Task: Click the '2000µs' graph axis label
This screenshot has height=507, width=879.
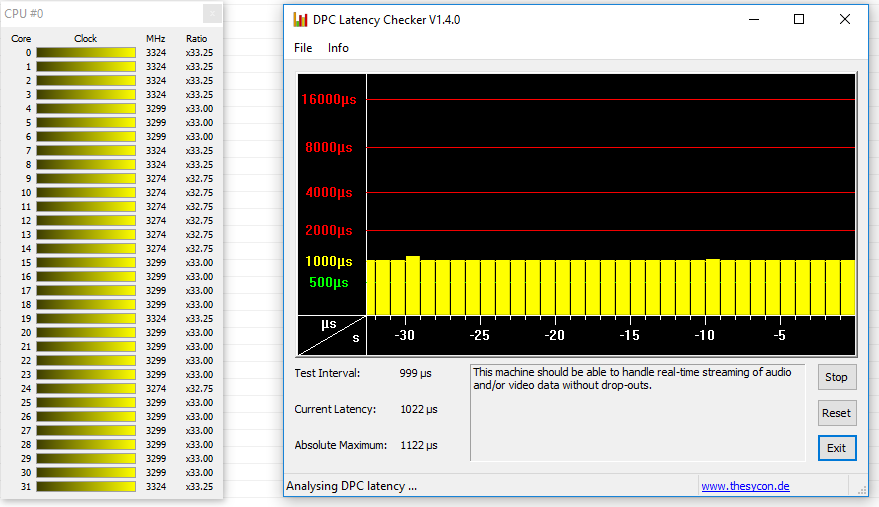Action: [329, 231]
